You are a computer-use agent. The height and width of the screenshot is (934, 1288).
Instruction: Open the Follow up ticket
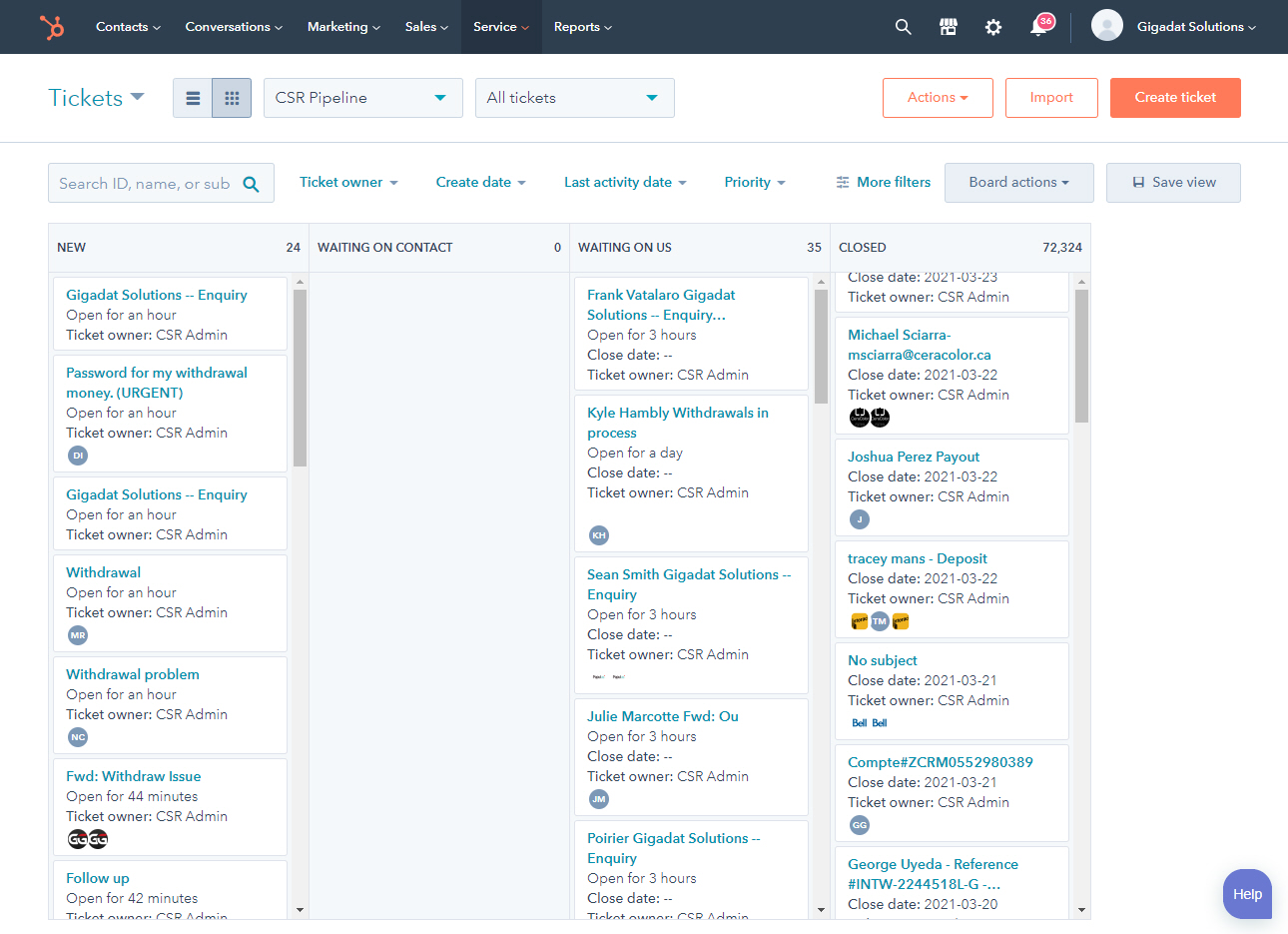[98, 878]
